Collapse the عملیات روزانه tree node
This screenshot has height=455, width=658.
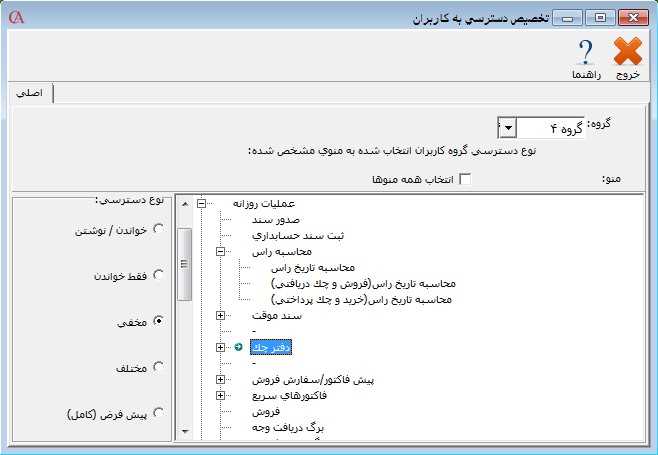(202, 203)
